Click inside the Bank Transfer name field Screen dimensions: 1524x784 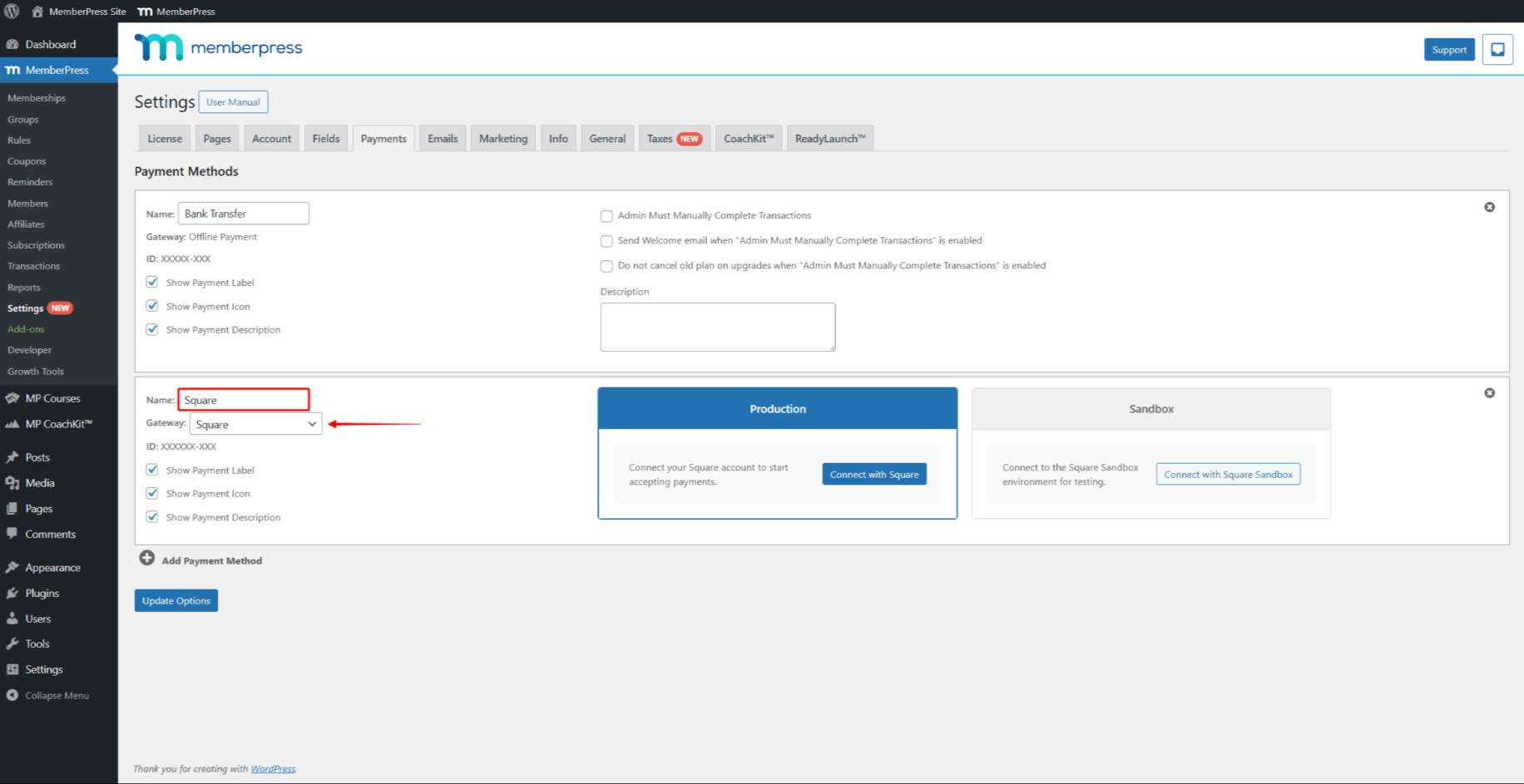[243, 213]
